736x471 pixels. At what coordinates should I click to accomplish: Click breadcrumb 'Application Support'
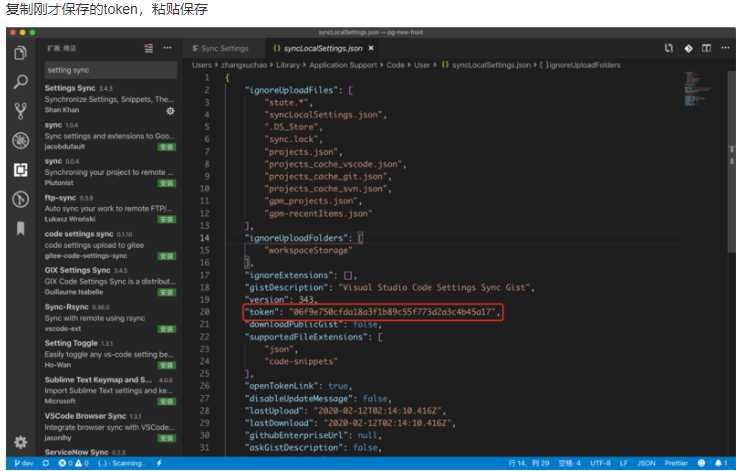(x=343, y=65)
